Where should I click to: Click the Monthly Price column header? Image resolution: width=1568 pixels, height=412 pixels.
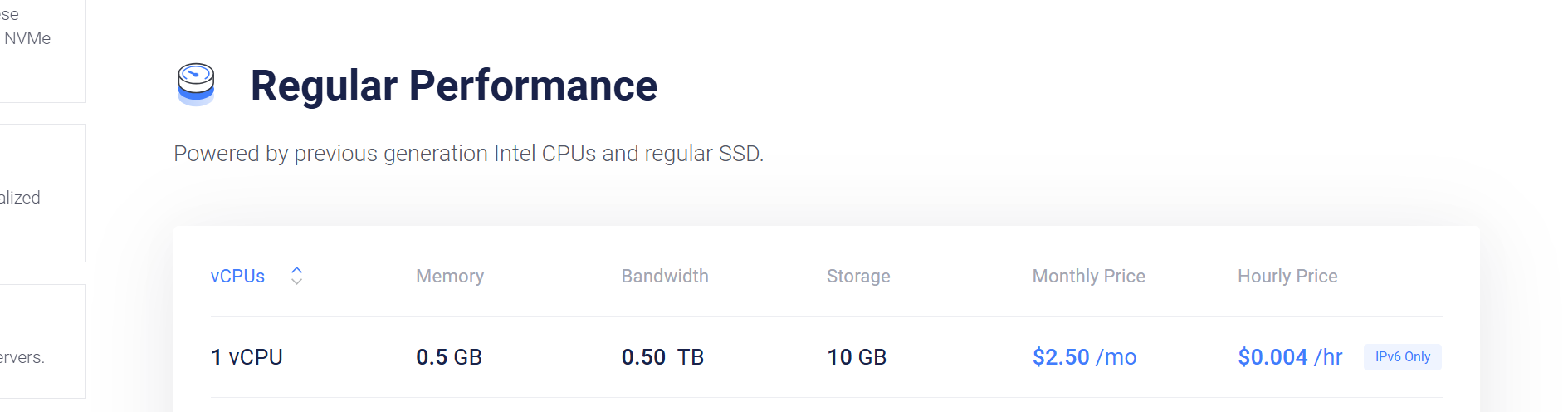point(1088,276)
